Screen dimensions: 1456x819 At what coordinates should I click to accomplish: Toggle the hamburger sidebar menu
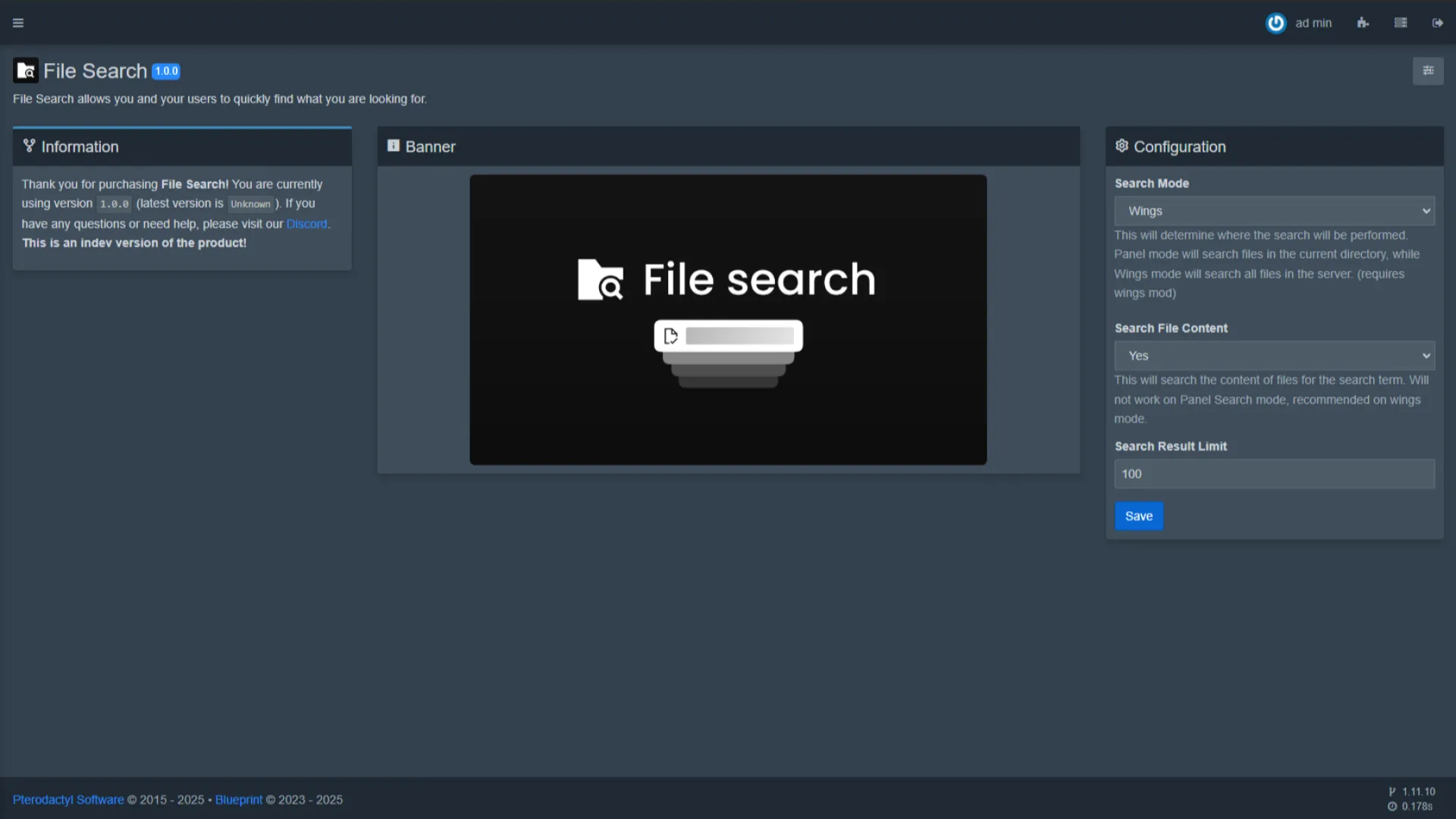tap(18, 23)
